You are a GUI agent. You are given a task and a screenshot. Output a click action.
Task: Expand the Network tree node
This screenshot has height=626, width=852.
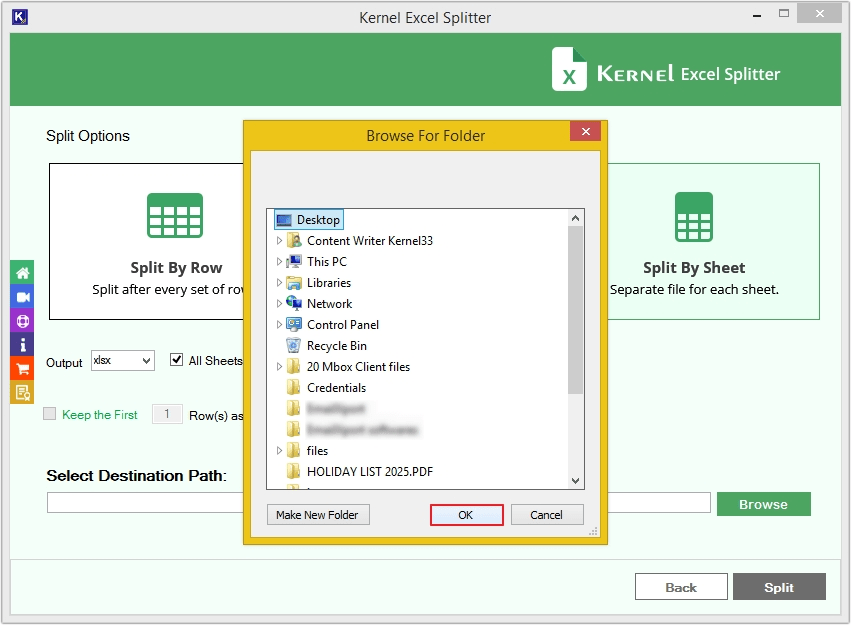point(279,304)
